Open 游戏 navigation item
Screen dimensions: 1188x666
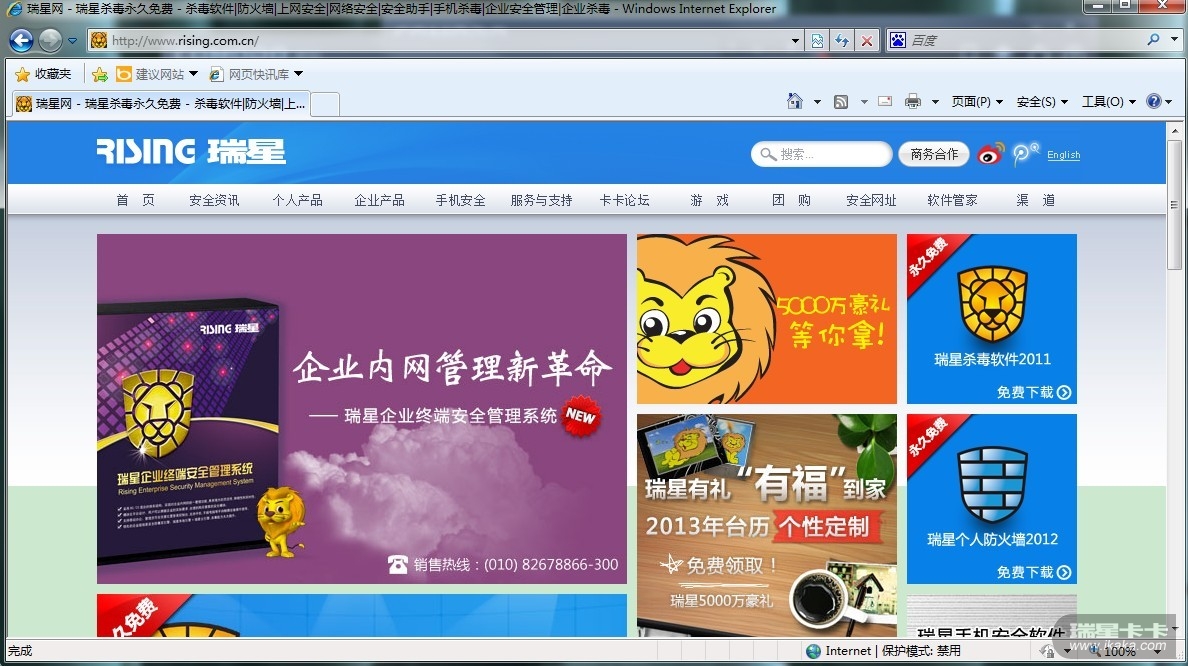[x=709, y=200]
